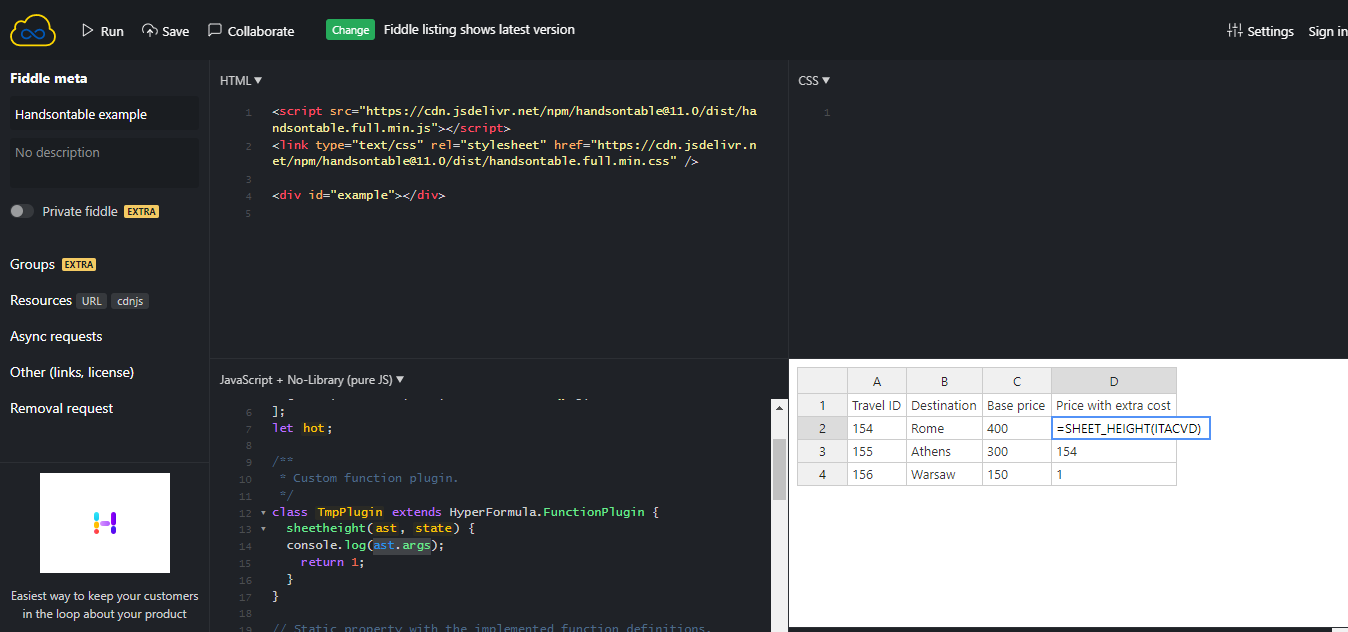Open the Groups section
Viewport: 1348px width, 632px height.
click(x=32, y=264)
